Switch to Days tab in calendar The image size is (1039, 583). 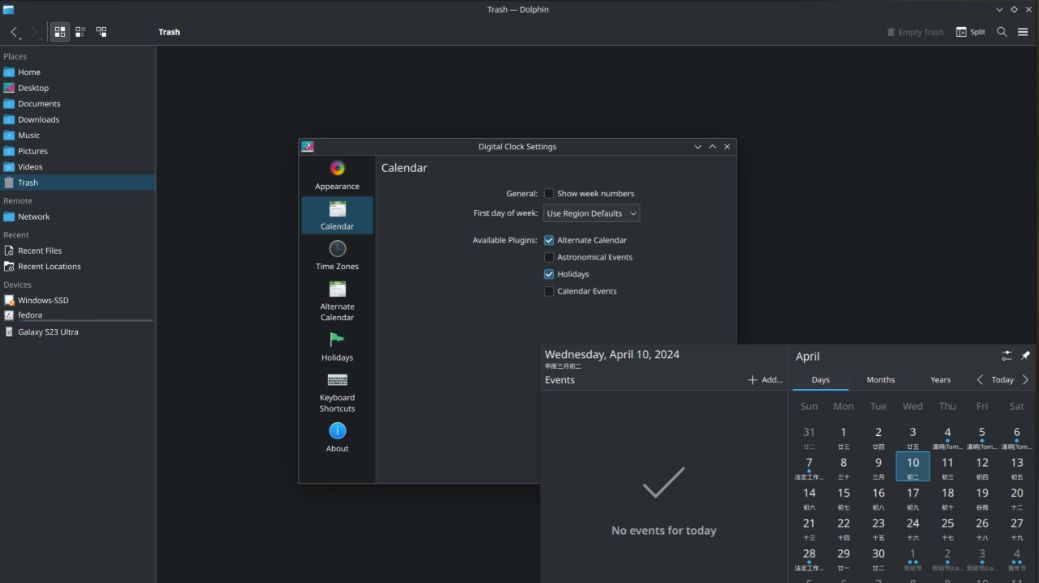[x=820, y=380]
